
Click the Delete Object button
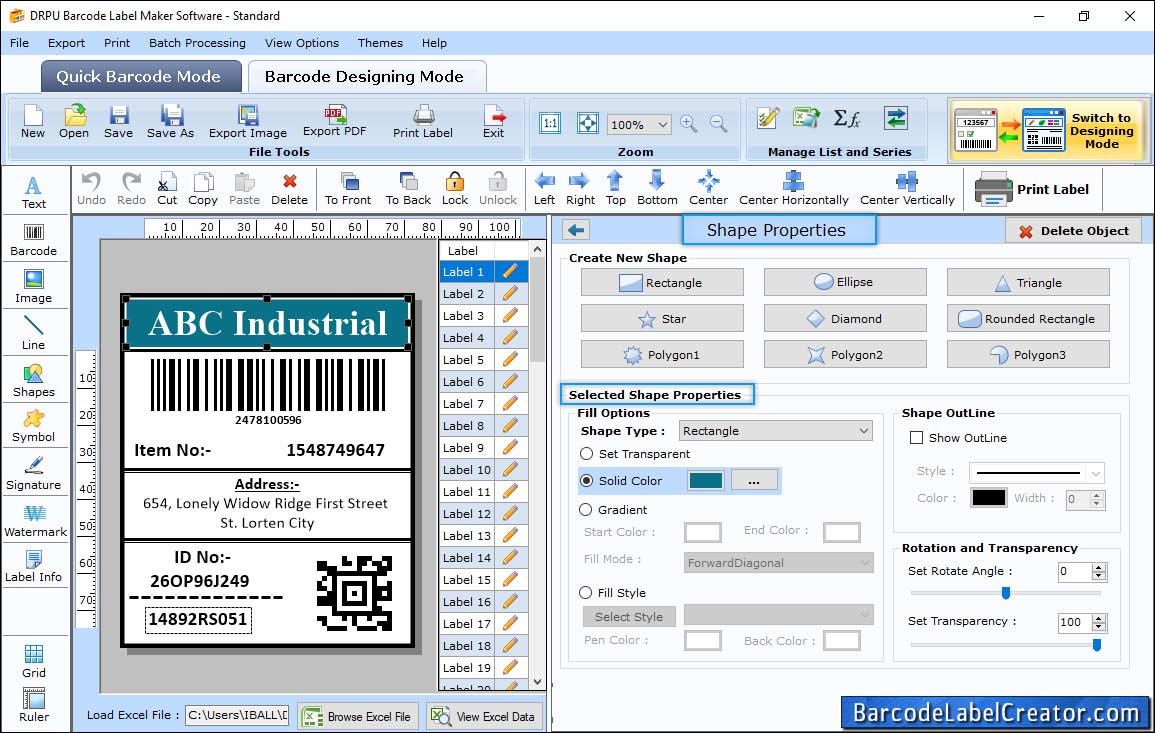(x=1073, y=231)
